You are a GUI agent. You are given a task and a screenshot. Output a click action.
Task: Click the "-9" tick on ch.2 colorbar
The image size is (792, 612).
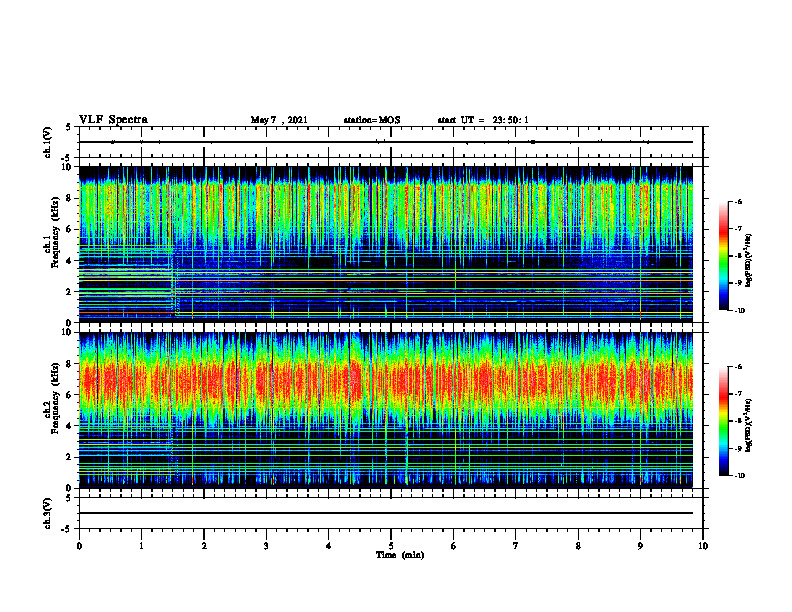tap(738, 448)
